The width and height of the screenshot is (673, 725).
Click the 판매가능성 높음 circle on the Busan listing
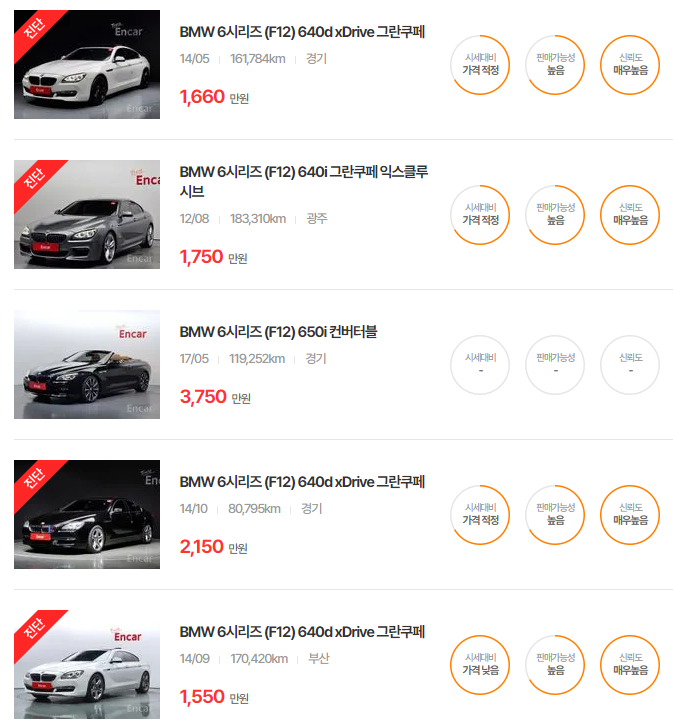pyautogui.click(x=555, y=665)
